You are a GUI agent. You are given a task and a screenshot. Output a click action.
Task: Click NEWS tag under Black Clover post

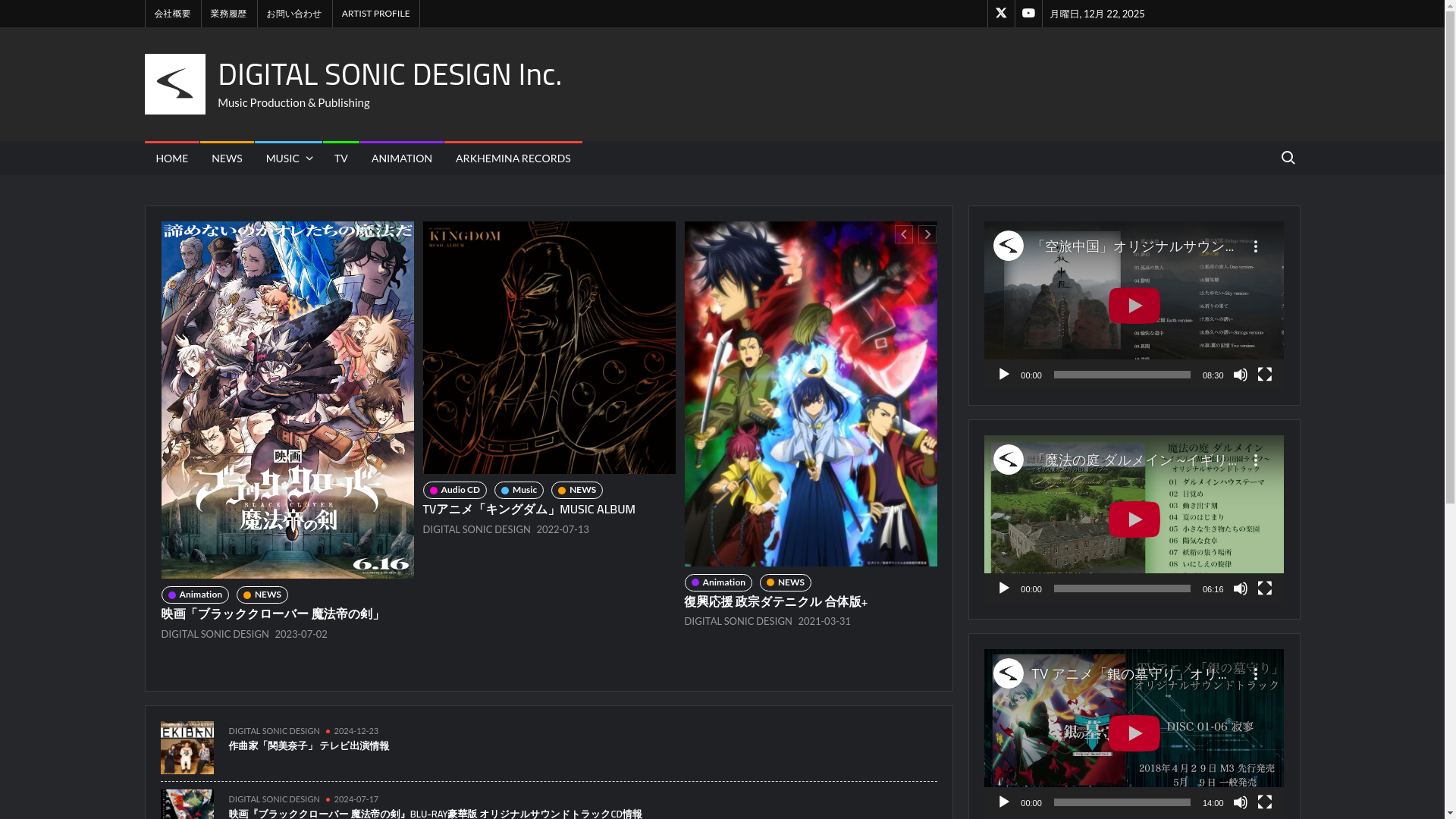pyautogui.click(x=262, y=595)
